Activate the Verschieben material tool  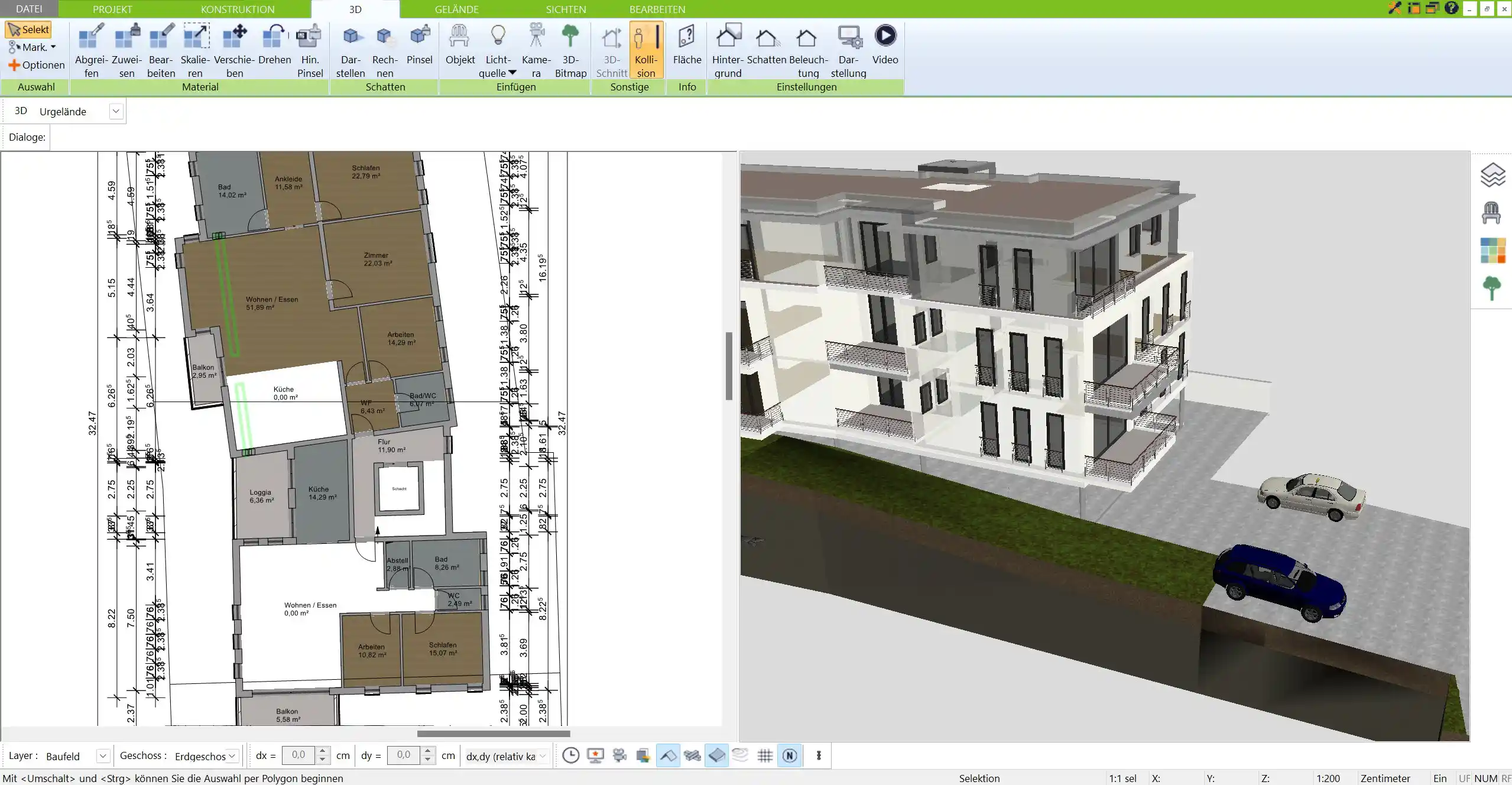point(234,51)
